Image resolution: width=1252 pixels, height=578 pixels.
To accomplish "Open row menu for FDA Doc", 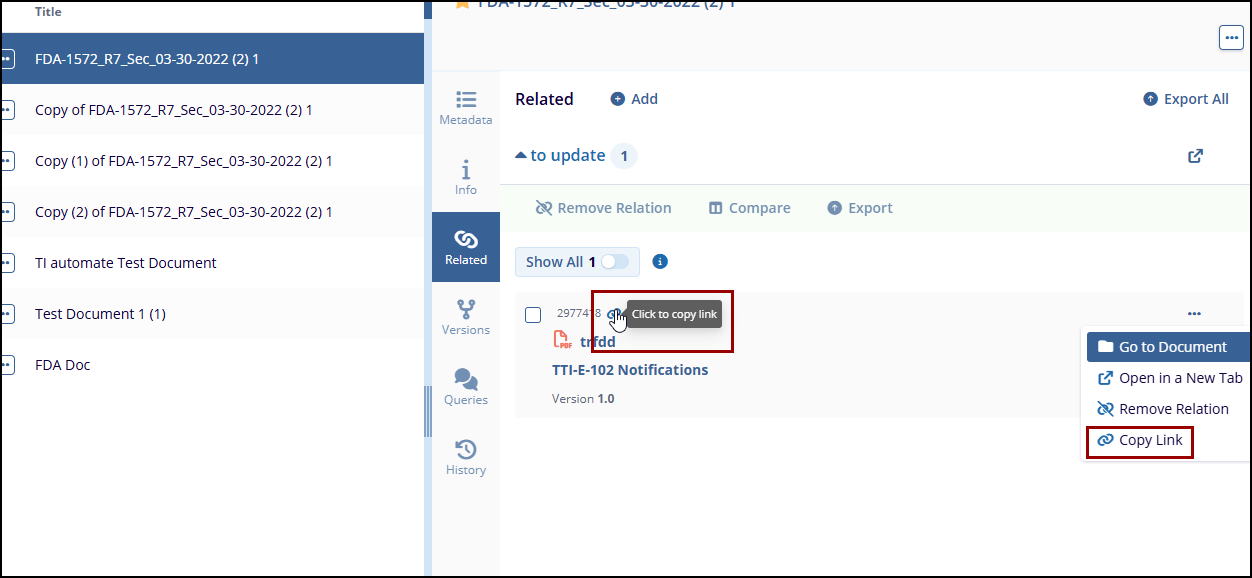I will (6, 365).
